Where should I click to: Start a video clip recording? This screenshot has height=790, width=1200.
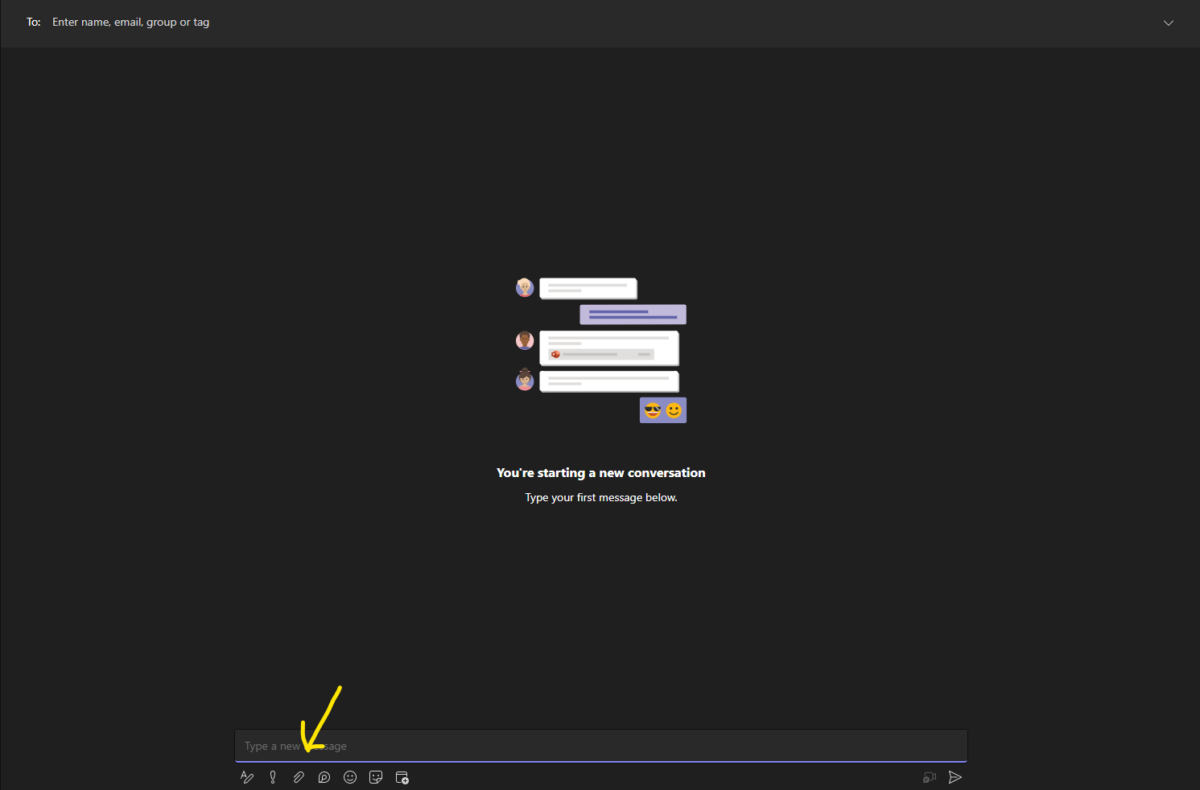click(x=929, y=777)
